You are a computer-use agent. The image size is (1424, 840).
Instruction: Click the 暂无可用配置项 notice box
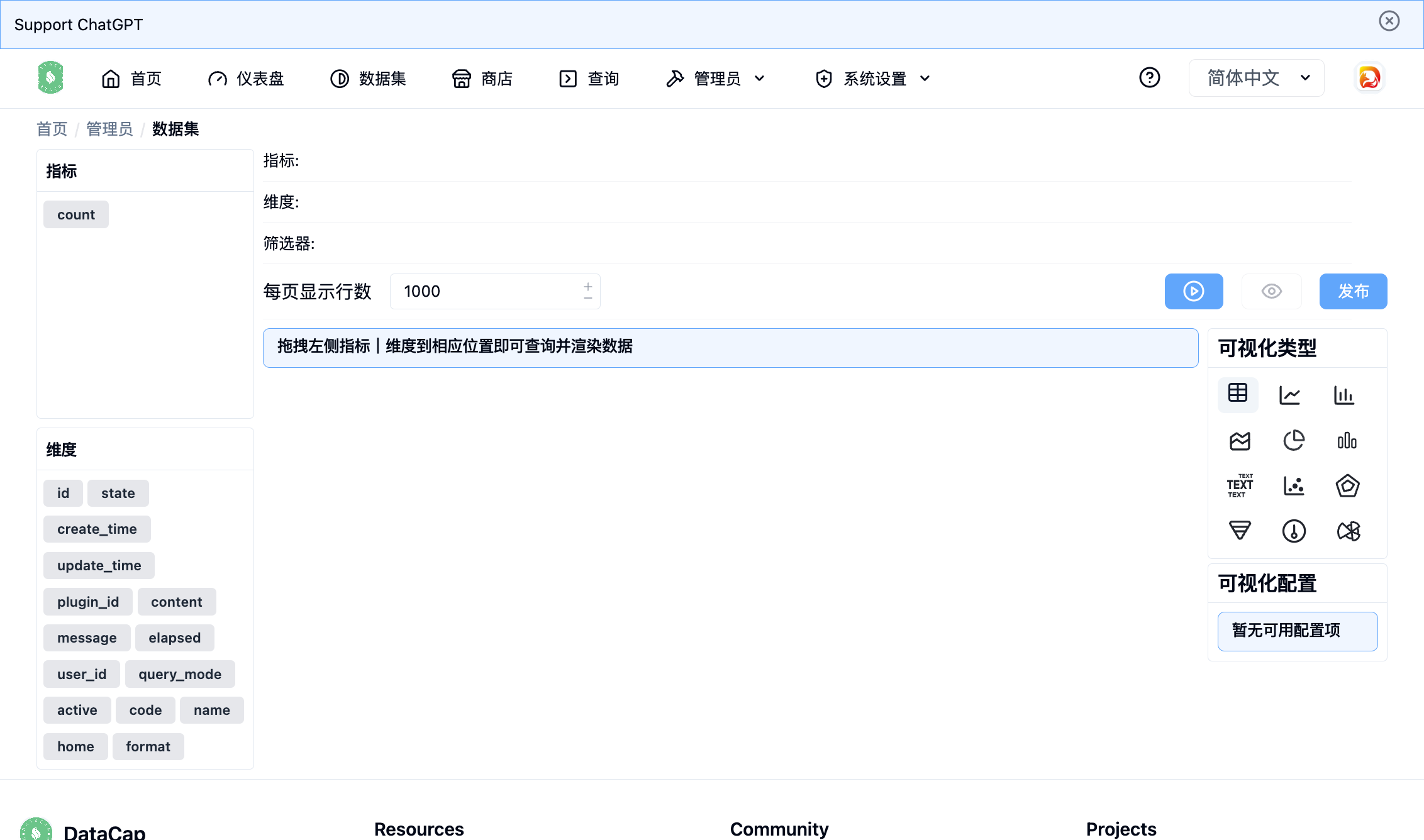[x=1298, y=631]
